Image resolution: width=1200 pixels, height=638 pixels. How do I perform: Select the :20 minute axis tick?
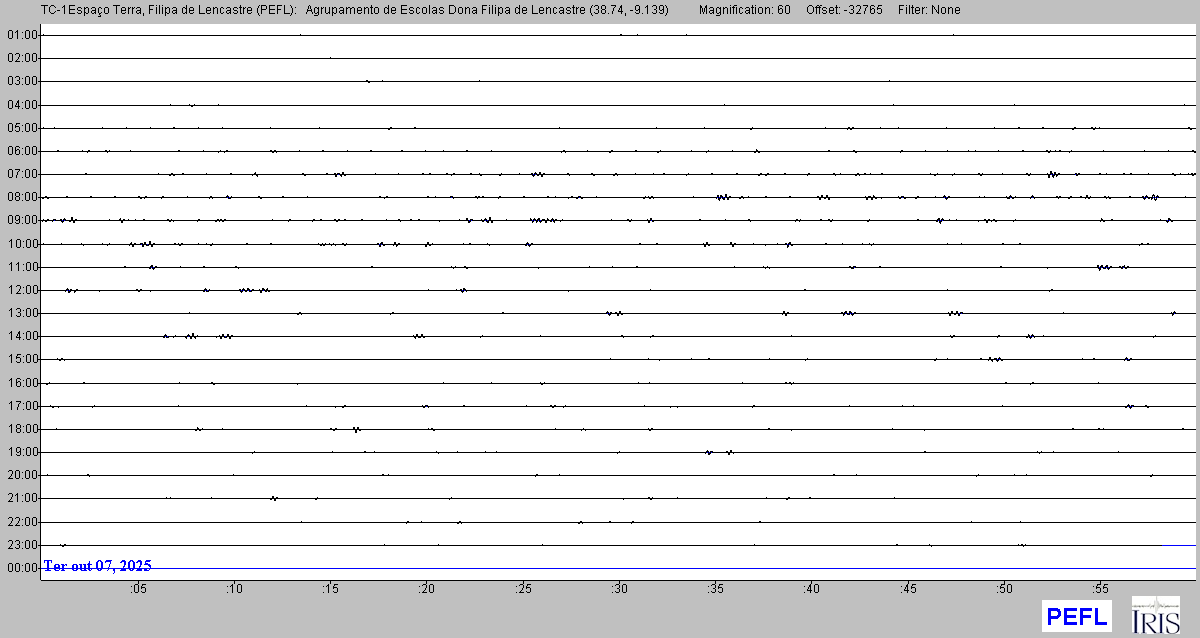pos(427,589)
